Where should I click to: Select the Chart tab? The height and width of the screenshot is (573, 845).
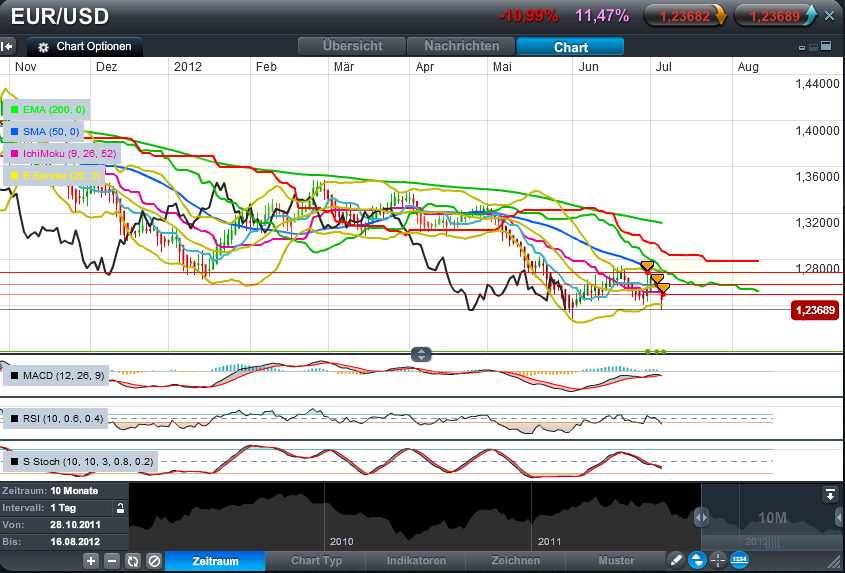(570, 47)
